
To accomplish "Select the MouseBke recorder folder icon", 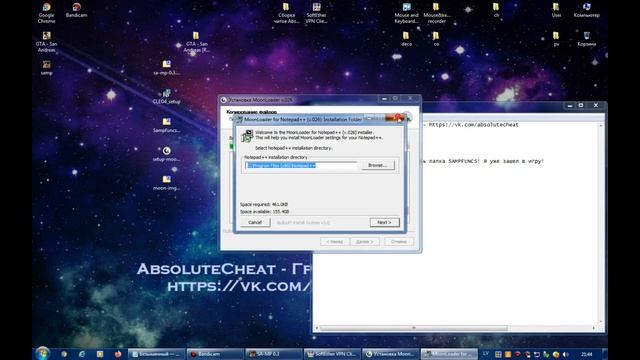I will [436, 13].
